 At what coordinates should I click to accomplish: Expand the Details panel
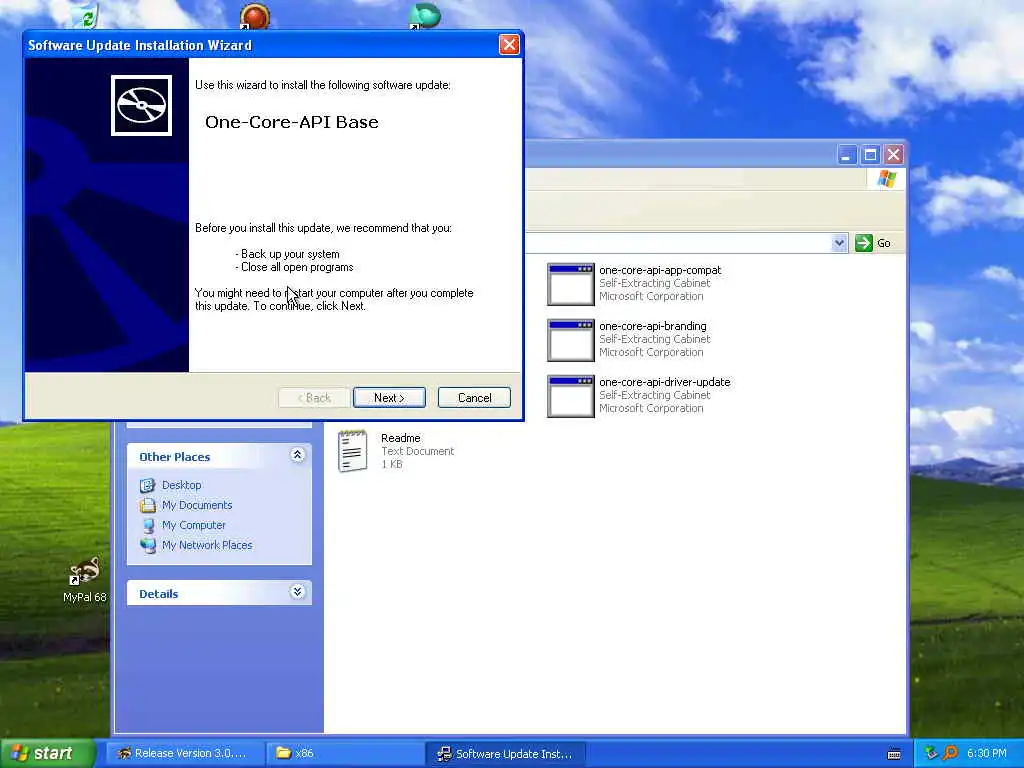[297, 592]
